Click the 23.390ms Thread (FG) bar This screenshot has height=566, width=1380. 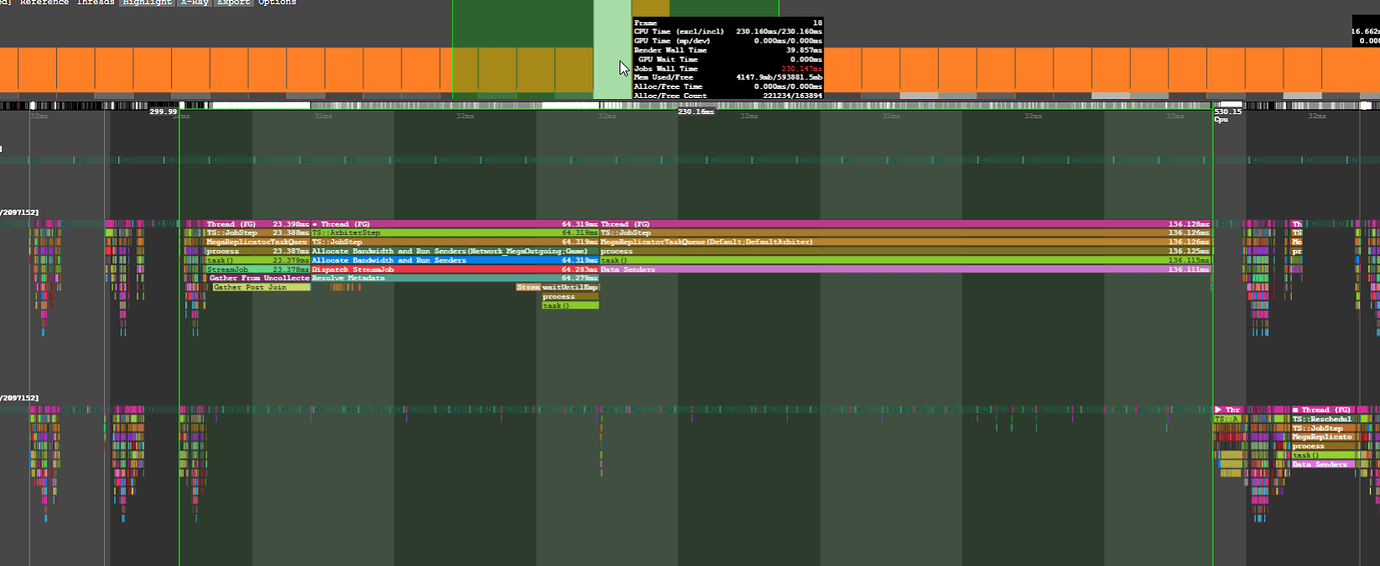click(257, 224)
